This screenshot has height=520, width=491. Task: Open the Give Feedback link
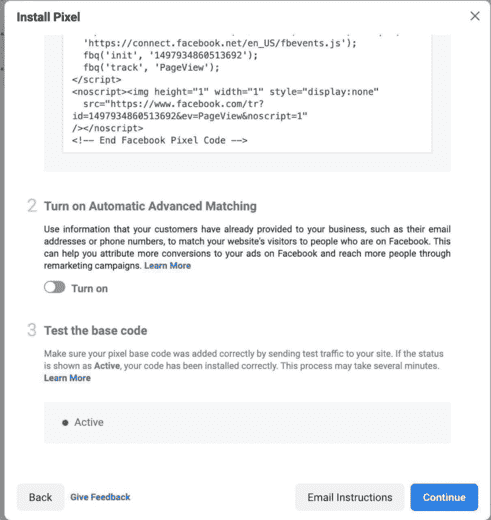click(x=100, y=497)
